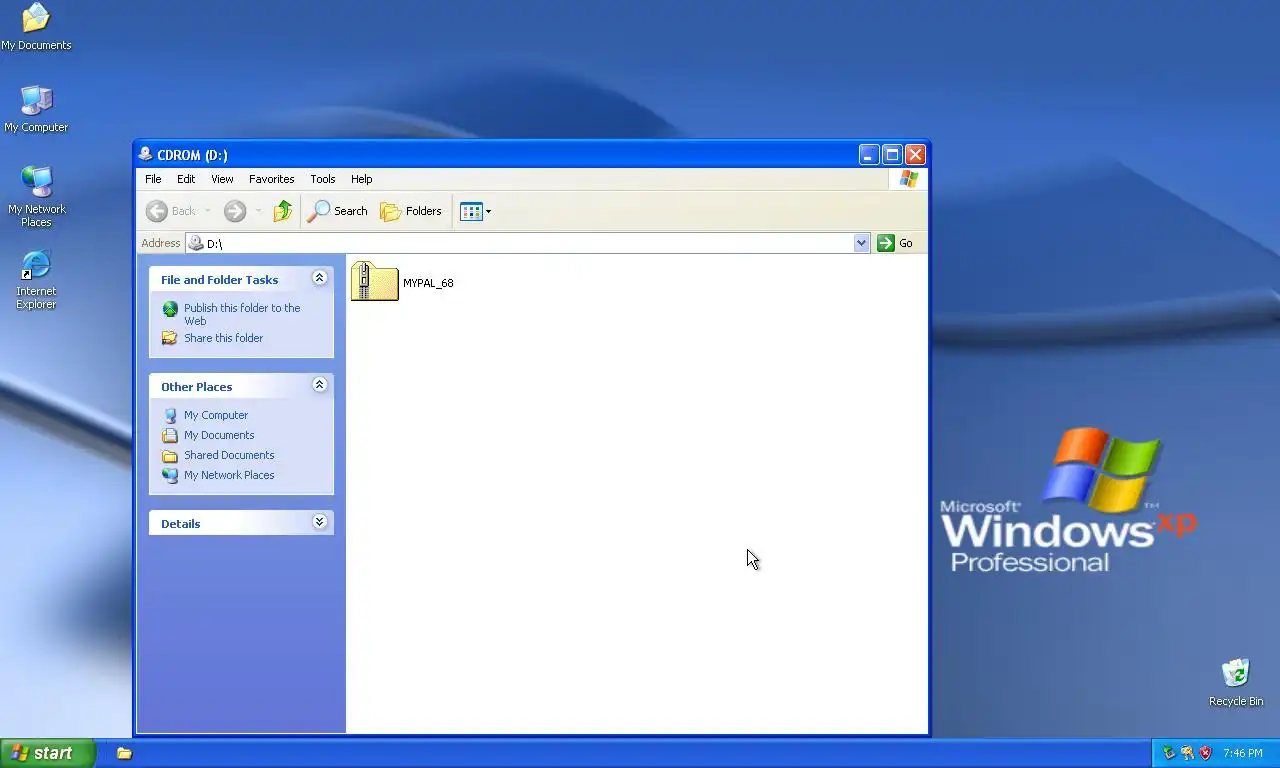Click the folder button in taskbar

pos(124,753)
